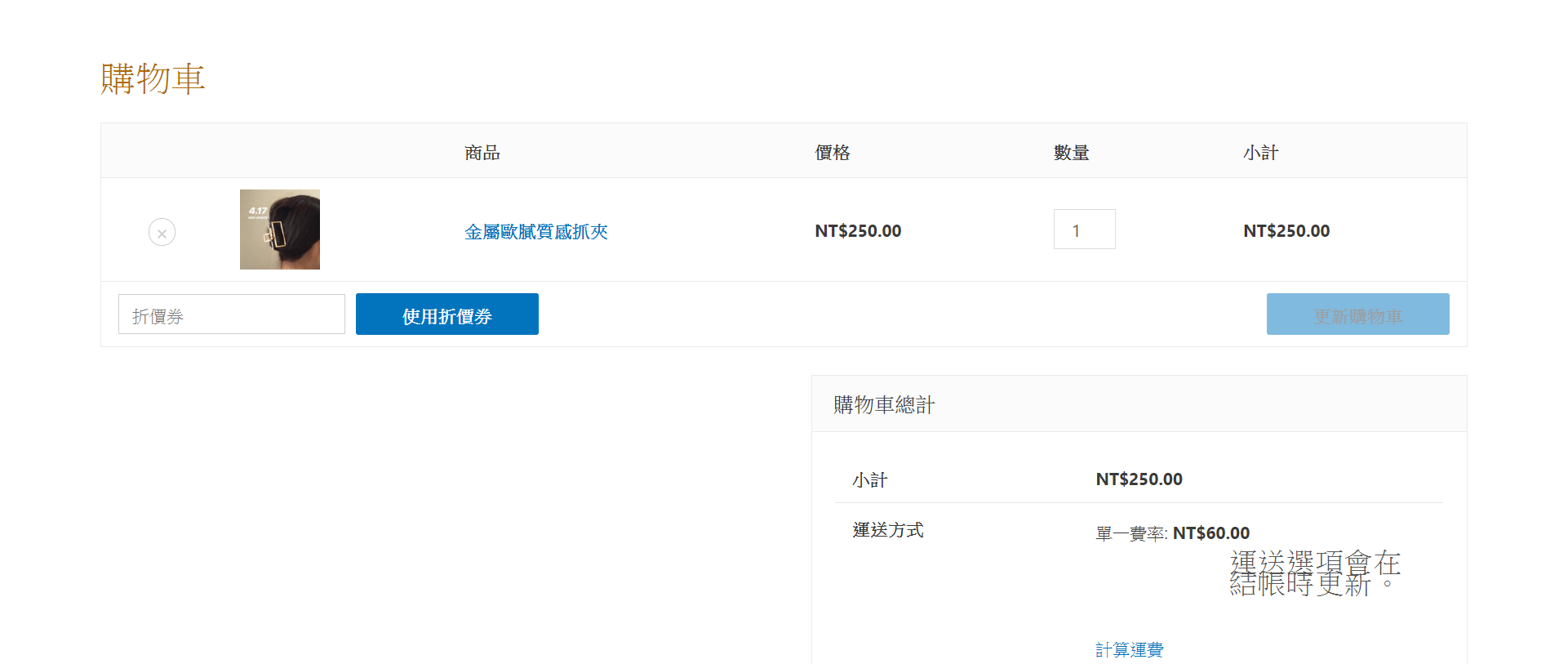The height and width of the screenshot is (664, 1568).
Task: Open the 金屬歐膩質感抓夾 product link
Action: [x=535, y=232]
